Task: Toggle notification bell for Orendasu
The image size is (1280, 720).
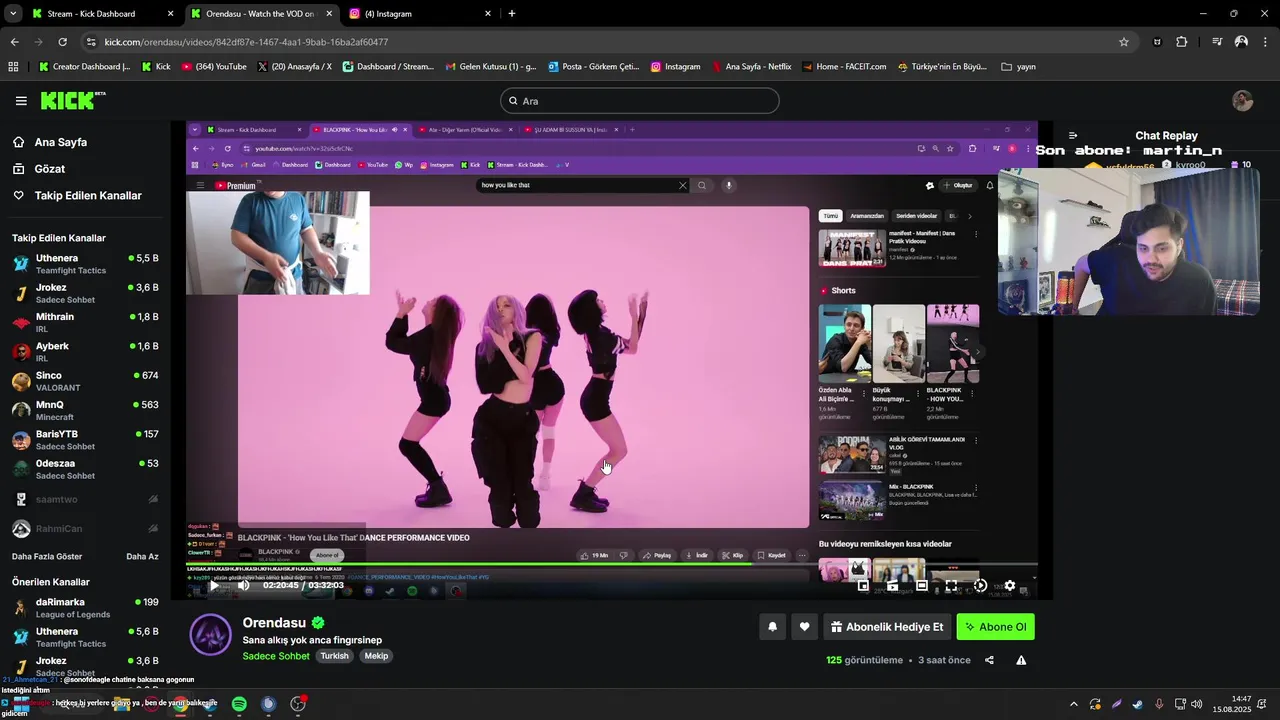Action: click(x=772, y=627)
